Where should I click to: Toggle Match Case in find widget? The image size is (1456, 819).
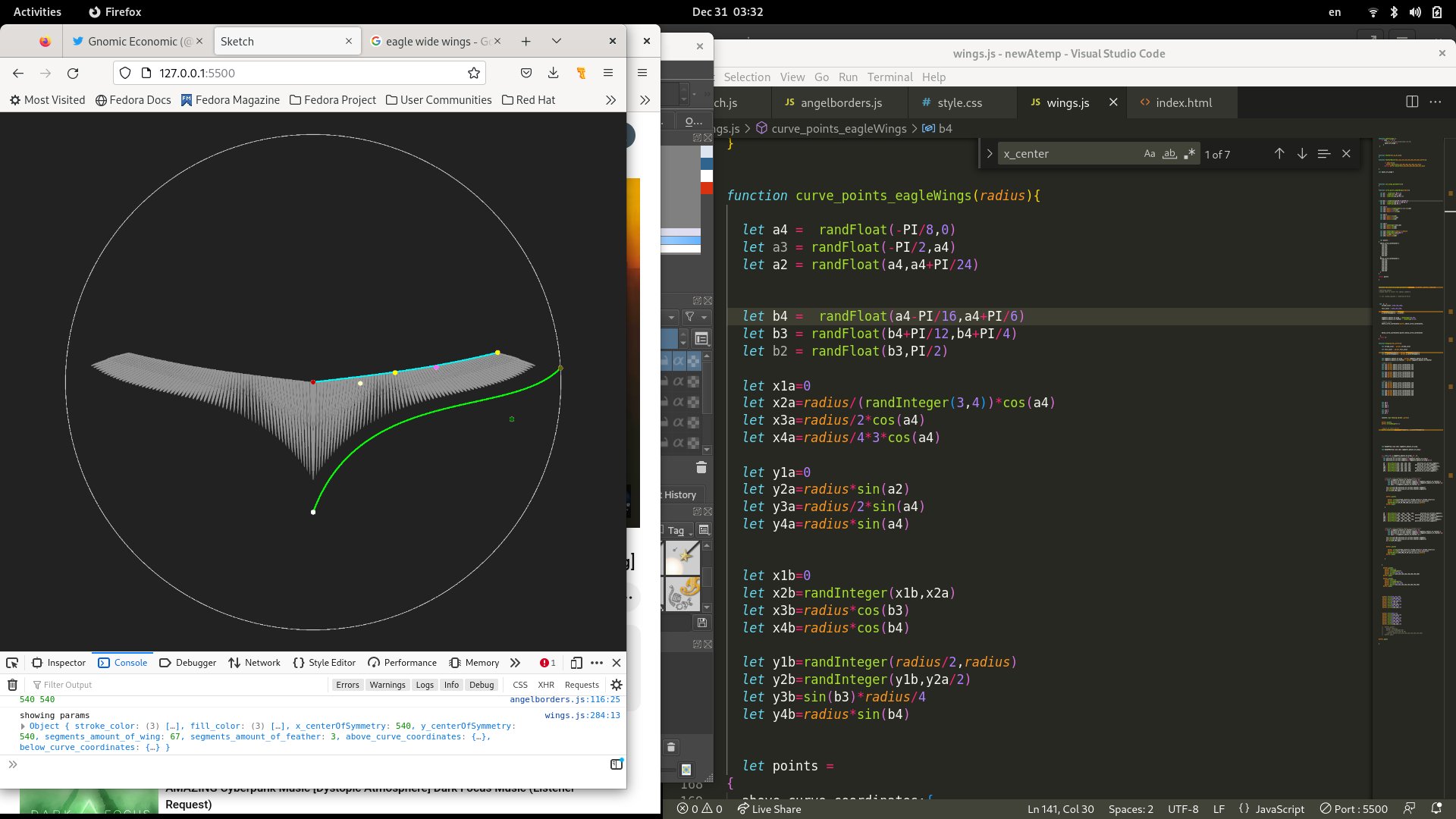tap(1150, 153)
